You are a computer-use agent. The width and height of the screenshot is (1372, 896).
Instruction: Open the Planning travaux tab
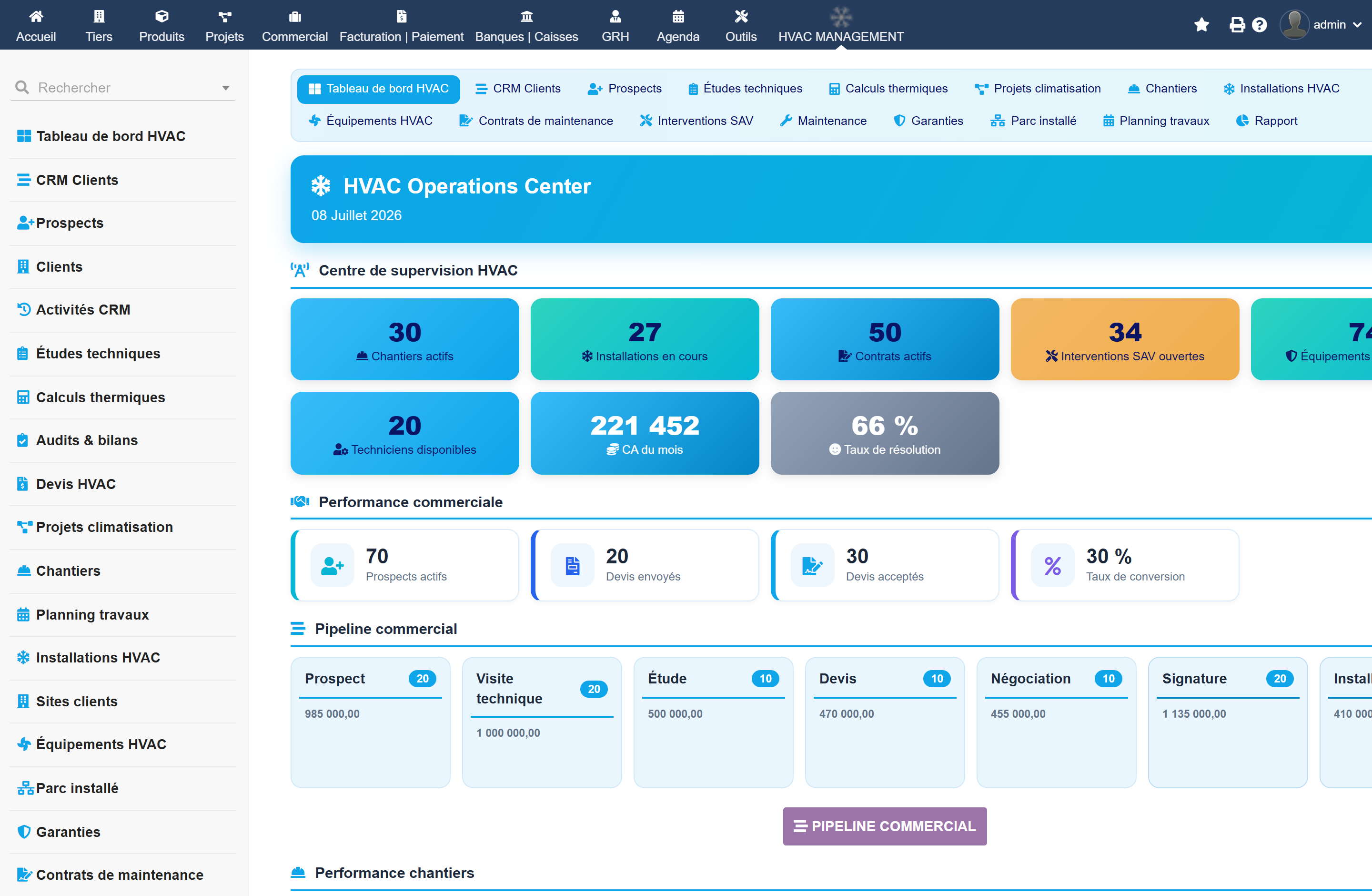tap(1156, 121)
